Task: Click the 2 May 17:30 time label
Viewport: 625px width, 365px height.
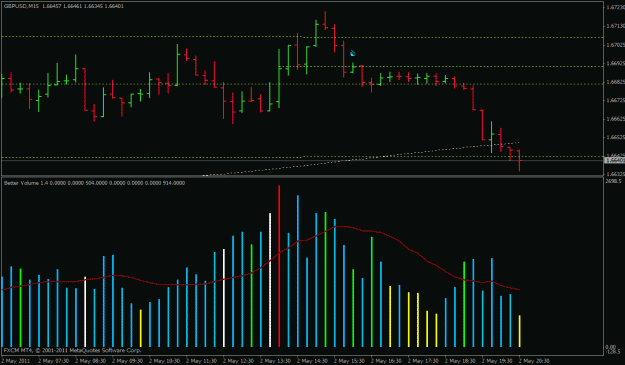Action: (424, 361)
